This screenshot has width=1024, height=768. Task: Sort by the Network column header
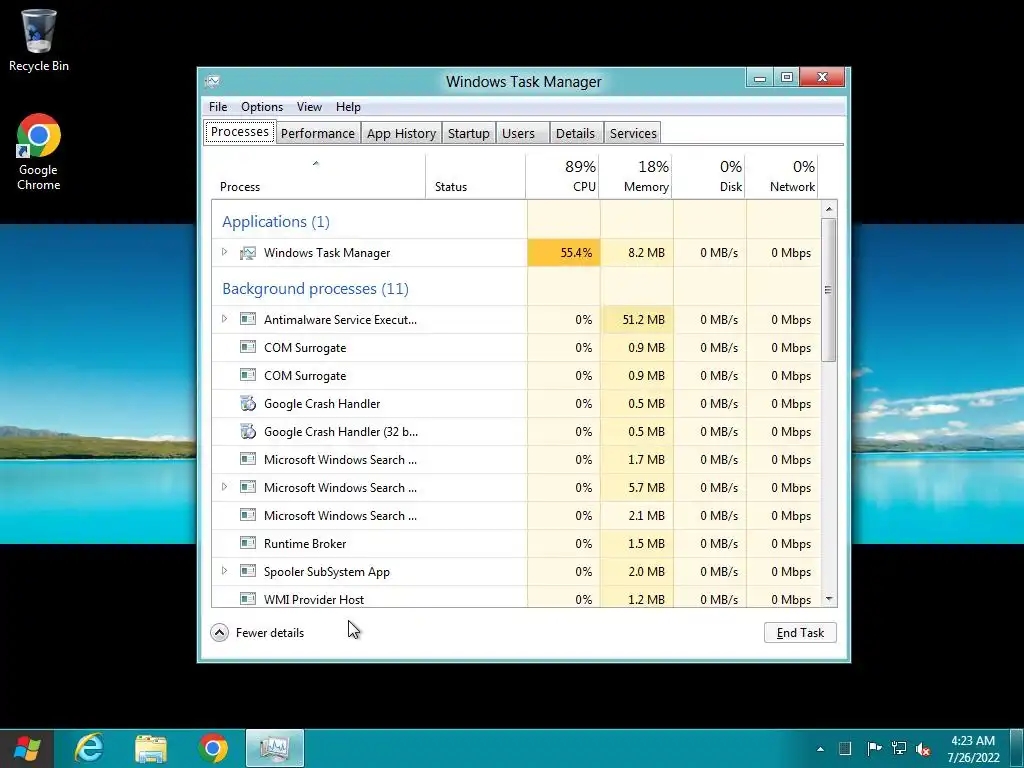coord(782,176)
